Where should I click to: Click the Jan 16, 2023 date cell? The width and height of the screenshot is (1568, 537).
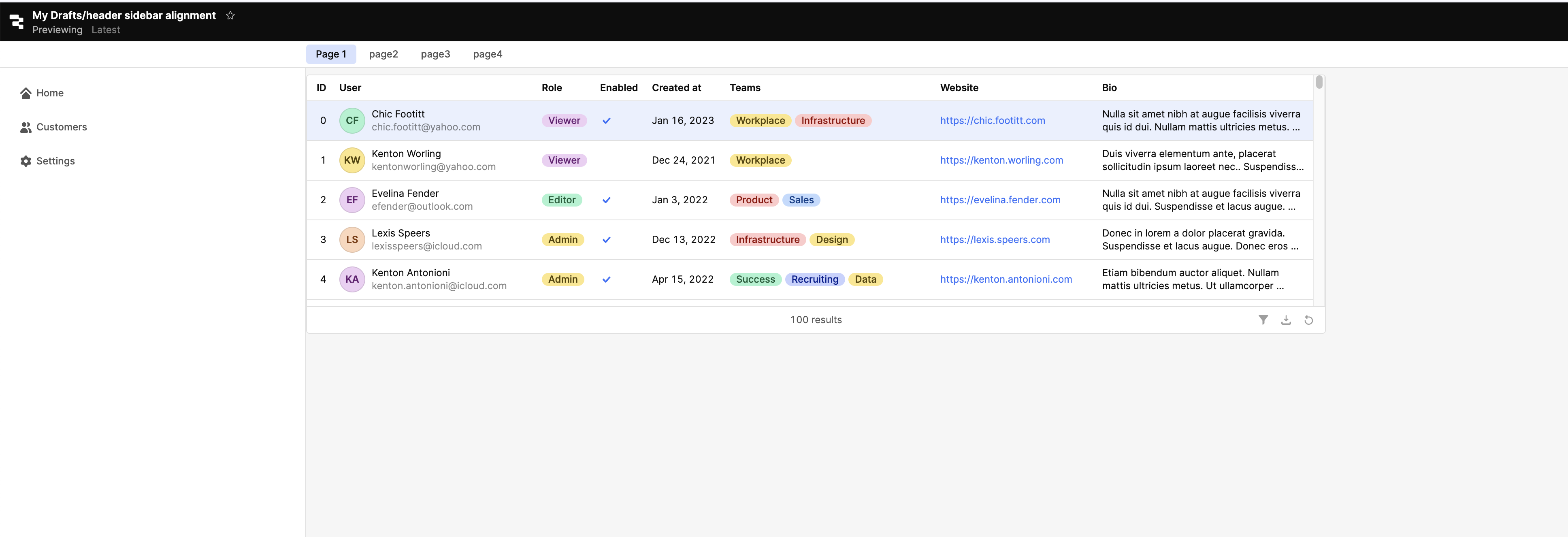point(683,121)
